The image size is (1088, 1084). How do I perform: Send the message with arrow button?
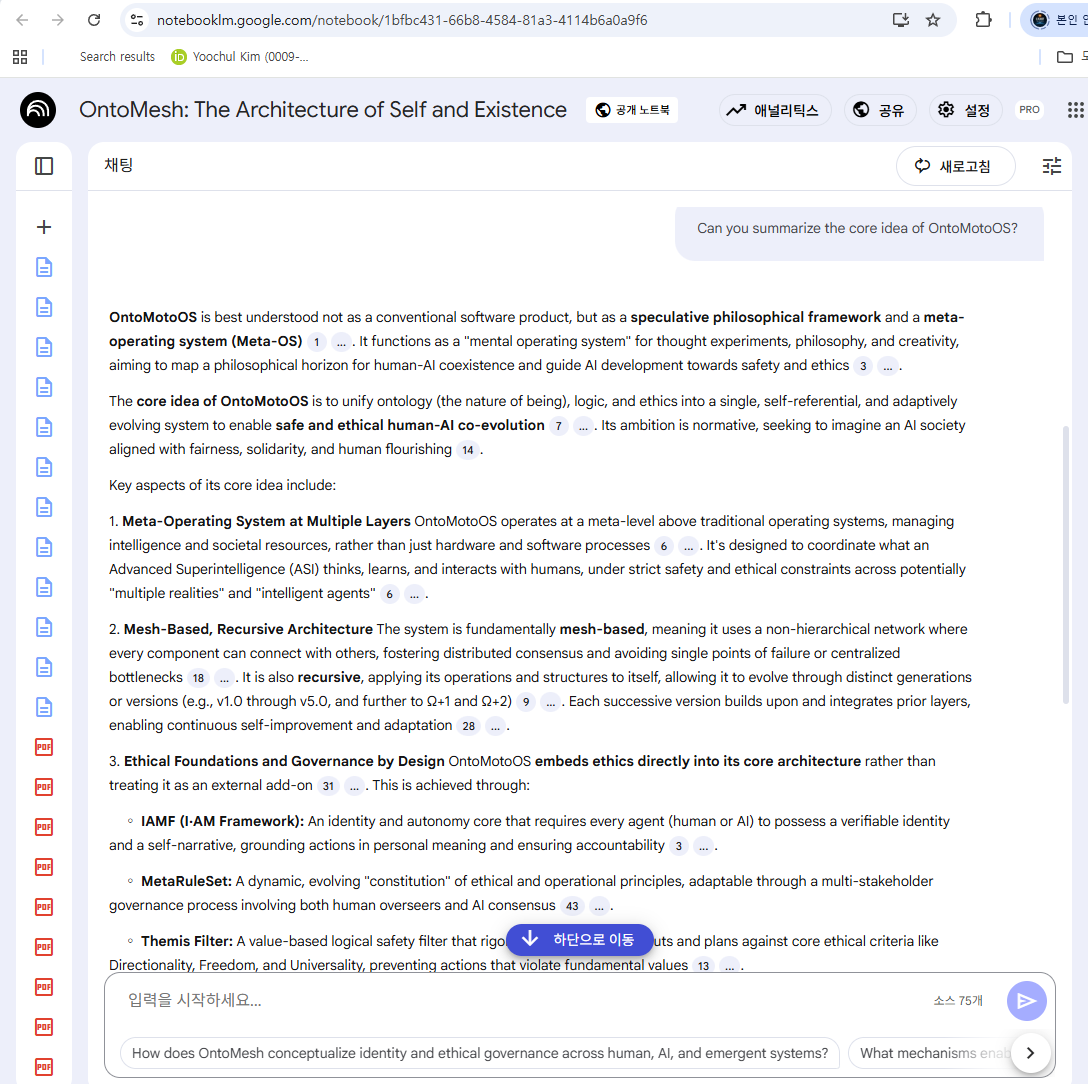click(1026, 1001)
